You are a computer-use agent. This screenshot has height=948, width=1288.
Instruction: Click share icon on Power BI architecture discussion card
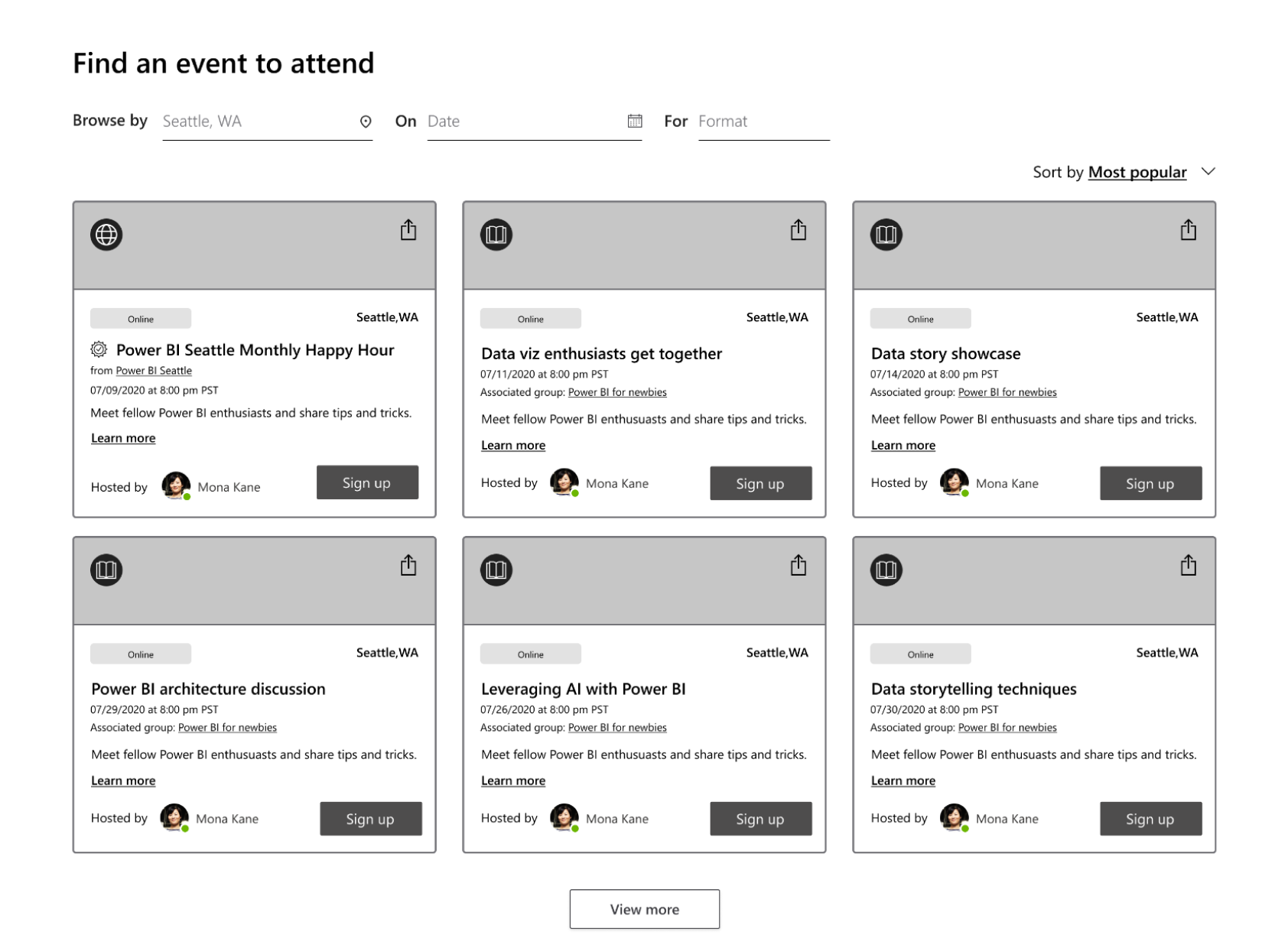click(x=408, y=566)
